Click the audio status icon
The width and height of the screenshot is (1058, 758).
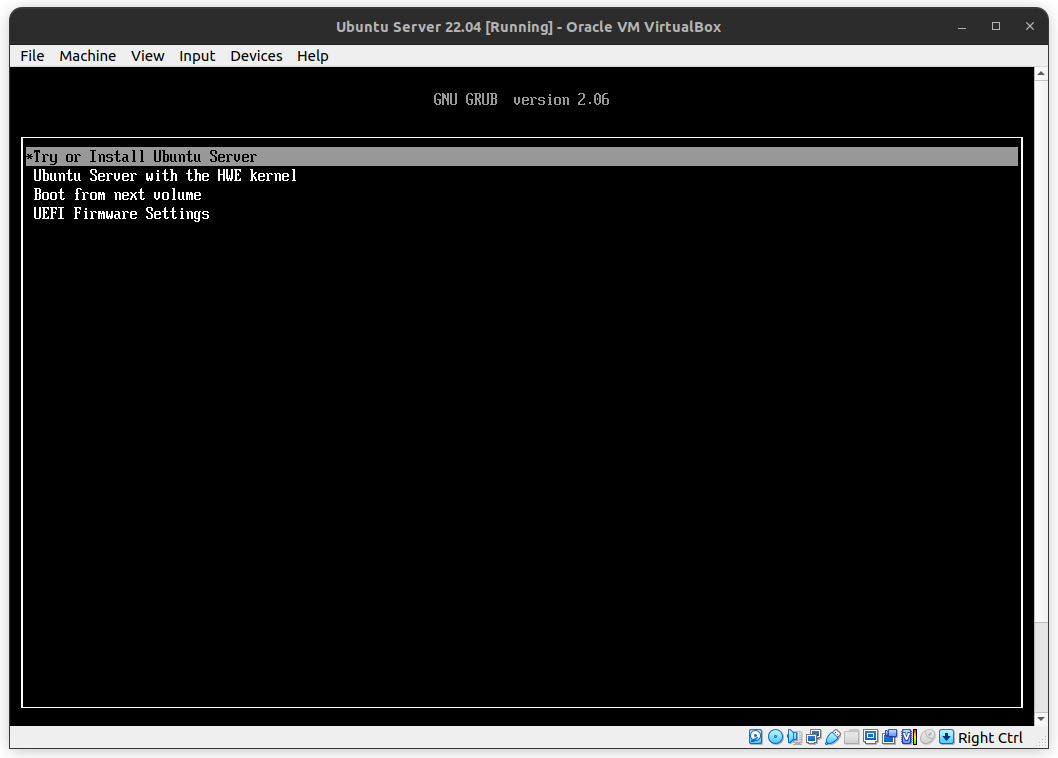795,737
